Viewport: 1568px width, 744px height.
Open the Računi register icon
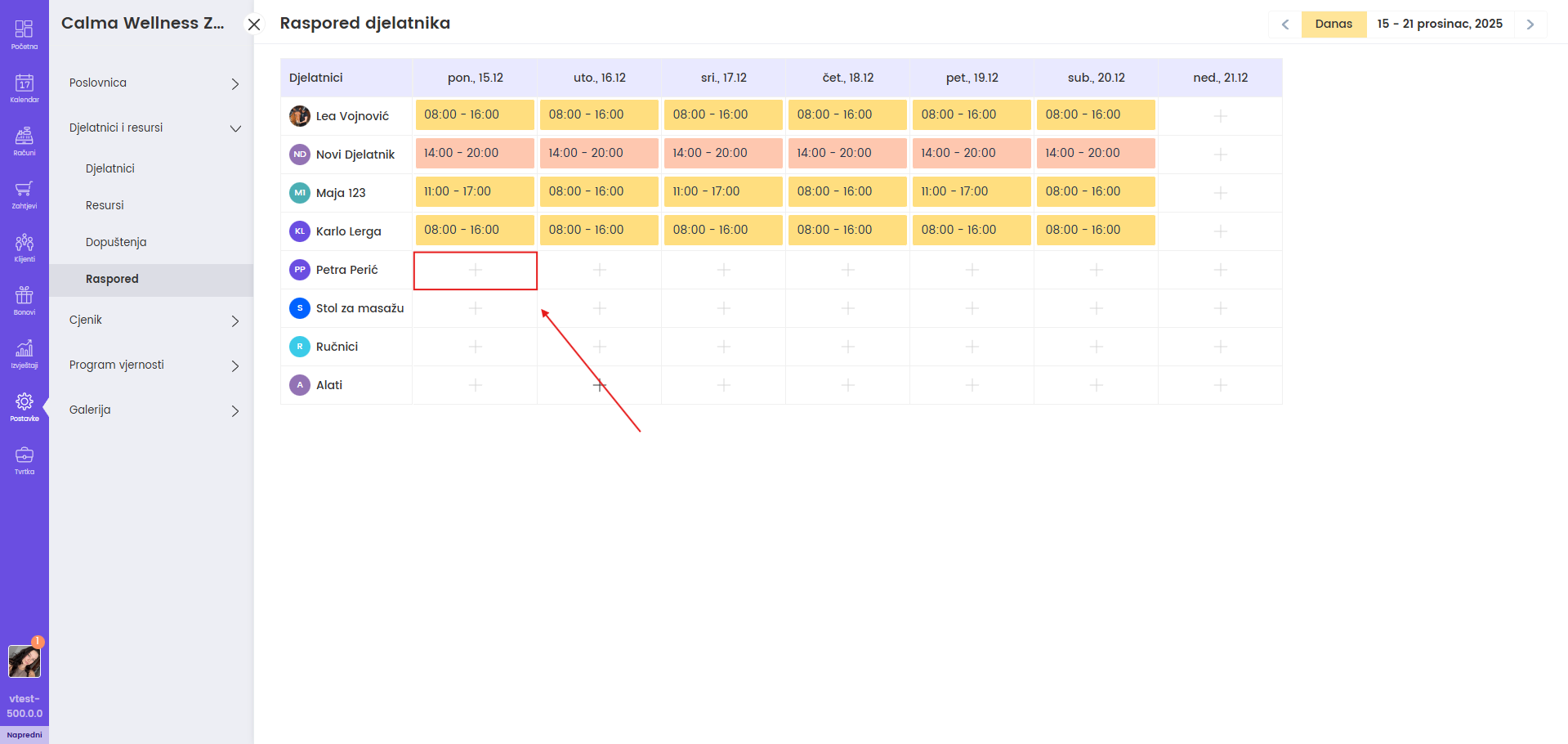point(25,141)
